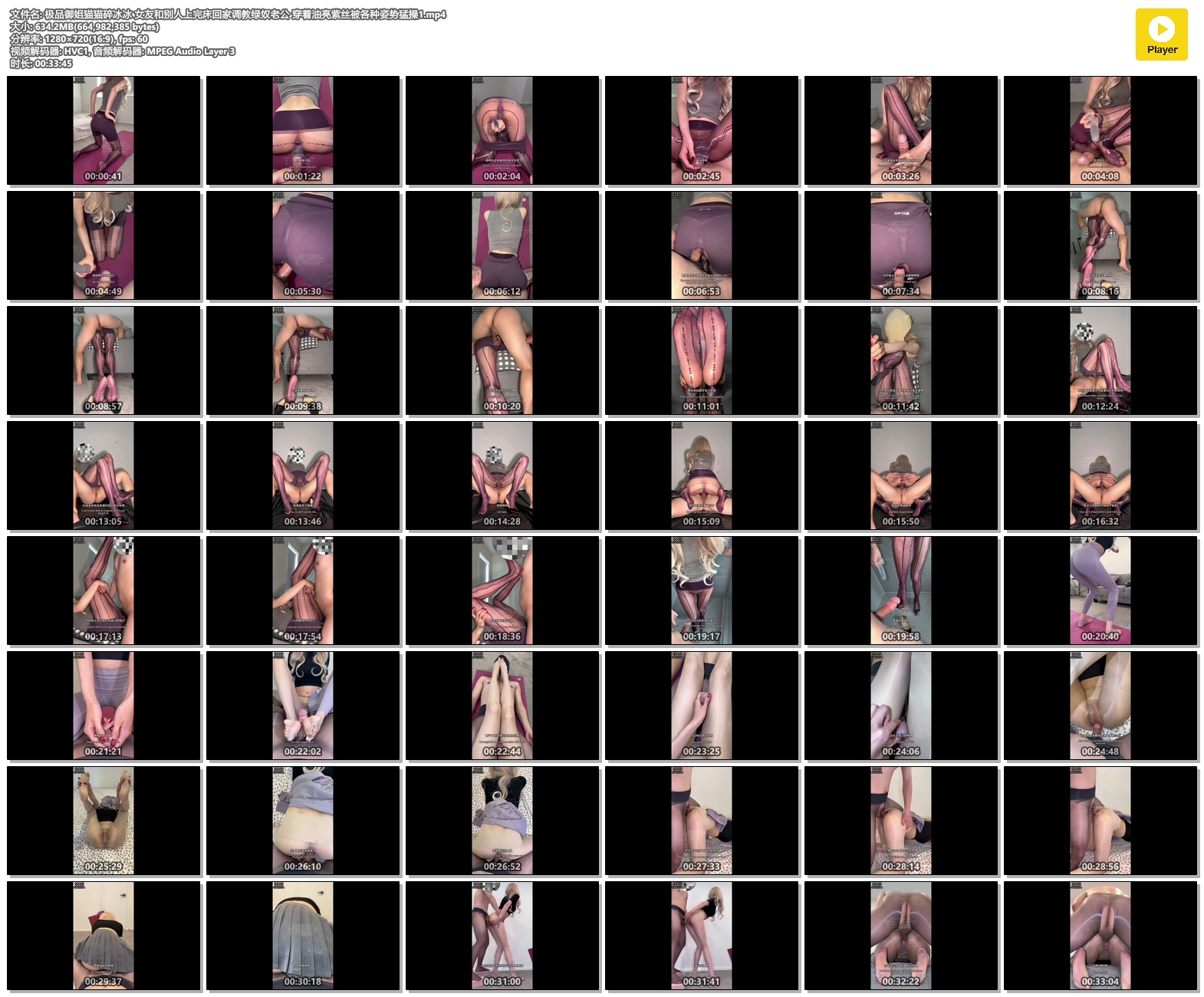Image resolution: width=1204 pixels, height=997 pixels.
Task: Select the frame marked 00:26:52
Action: click(x=502, y=821)
